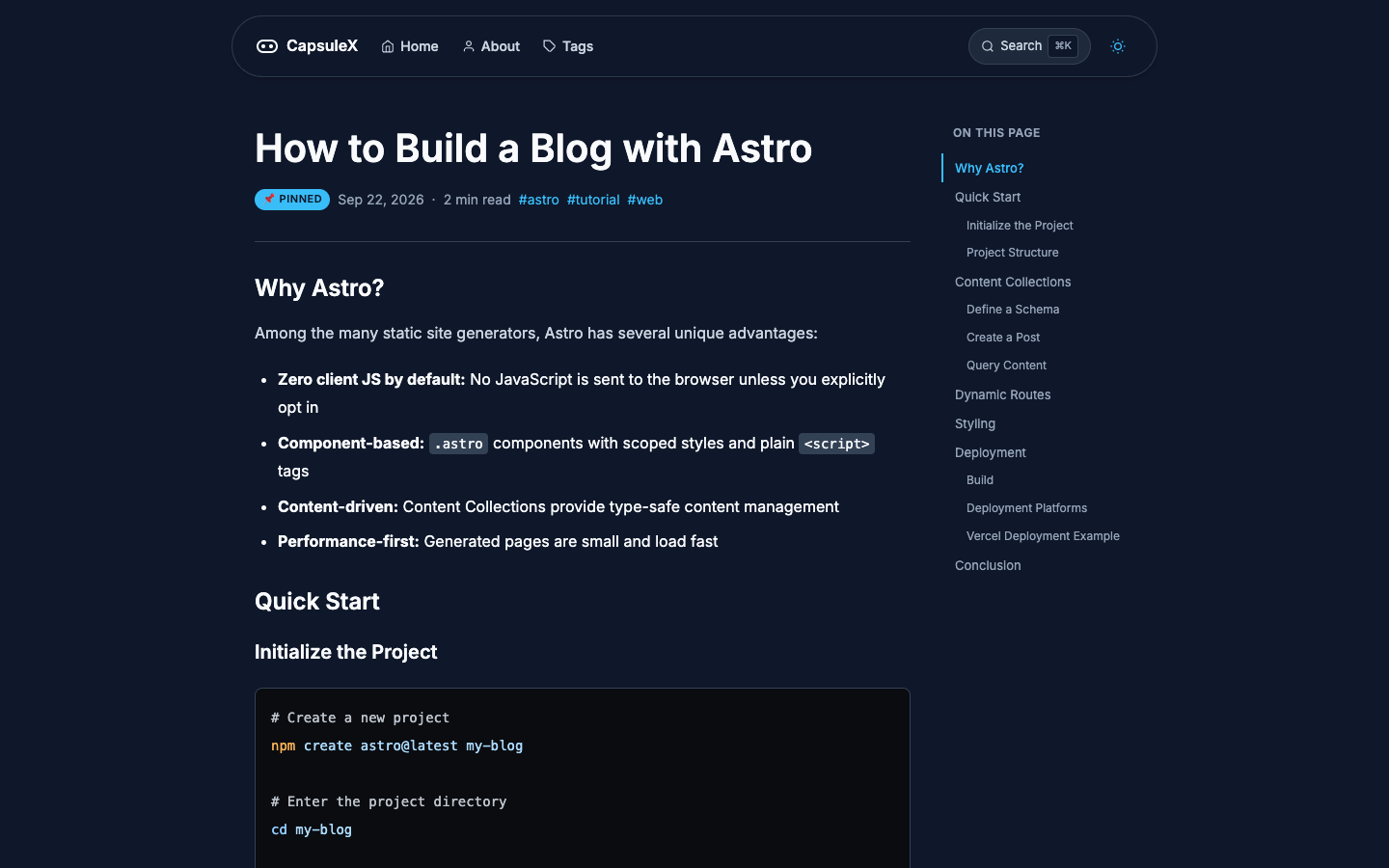Click the About person icon
Image resolution: width=1389 pixels, height=868 pixels.
coord(469,46)
